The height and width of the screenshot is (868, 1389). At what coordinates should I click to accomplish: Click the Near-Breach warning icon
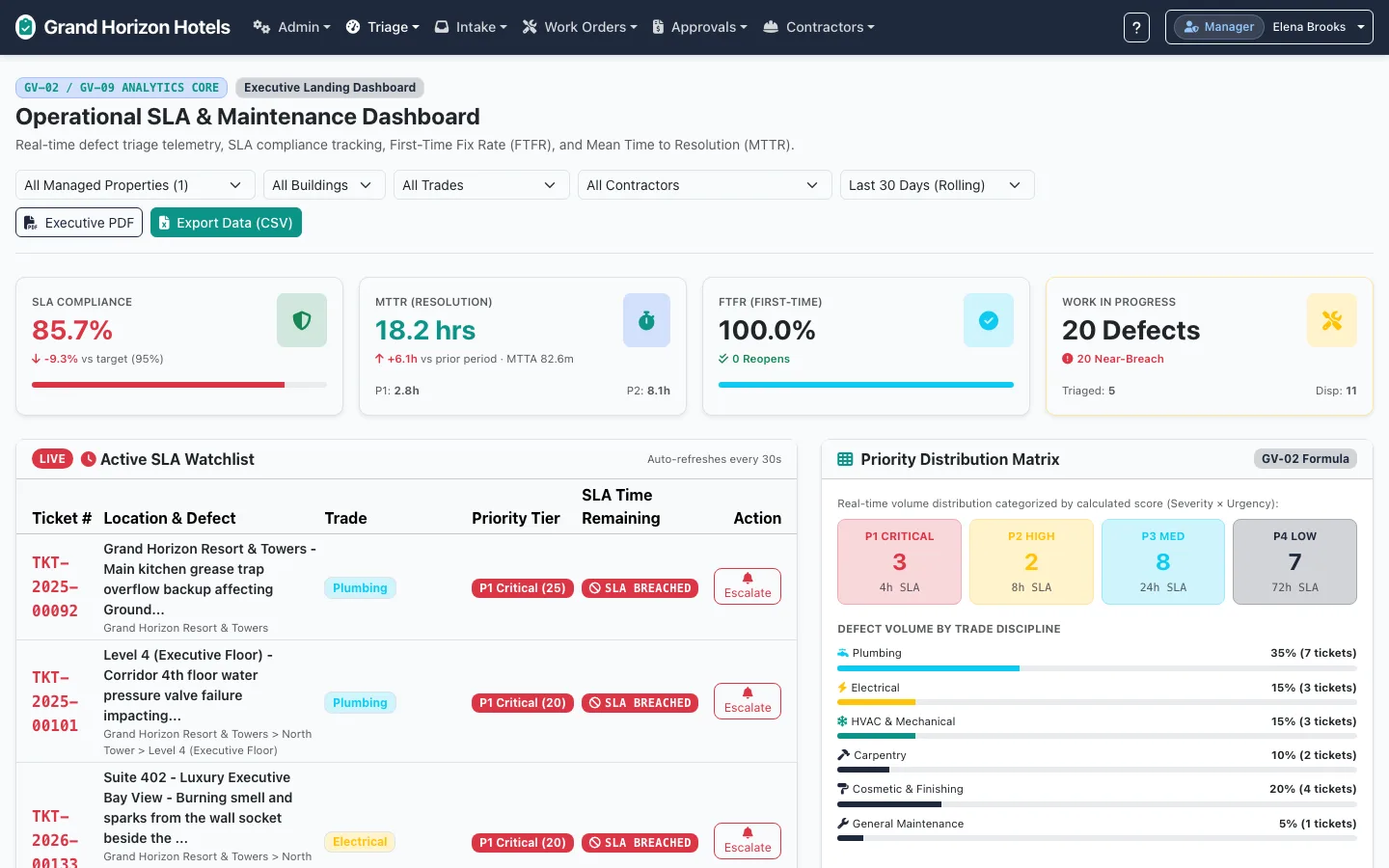(x=1068, y=359)
